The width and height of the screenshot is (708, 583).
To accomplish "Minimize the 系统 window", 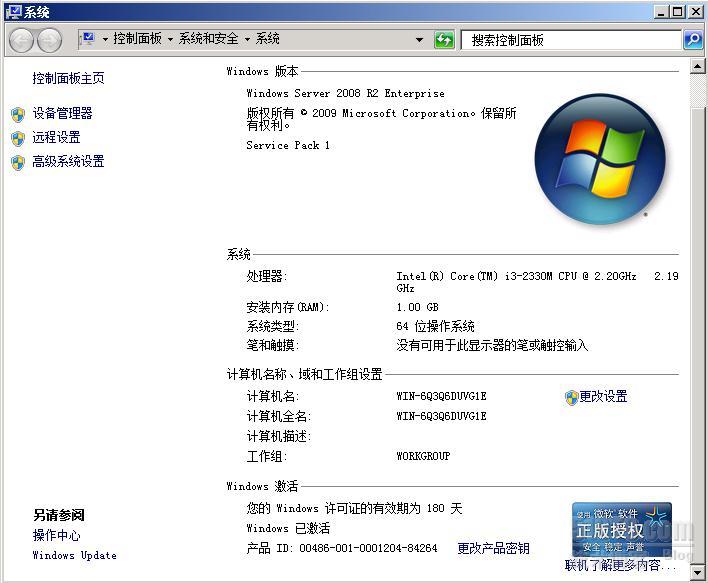I will 661,12.
